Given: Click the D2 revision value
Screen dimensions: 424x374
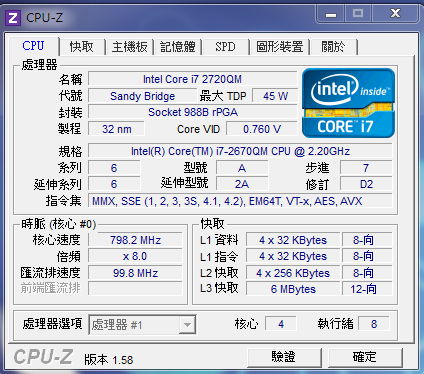Looking at the screenshot, I should click(x=366, y=184).
